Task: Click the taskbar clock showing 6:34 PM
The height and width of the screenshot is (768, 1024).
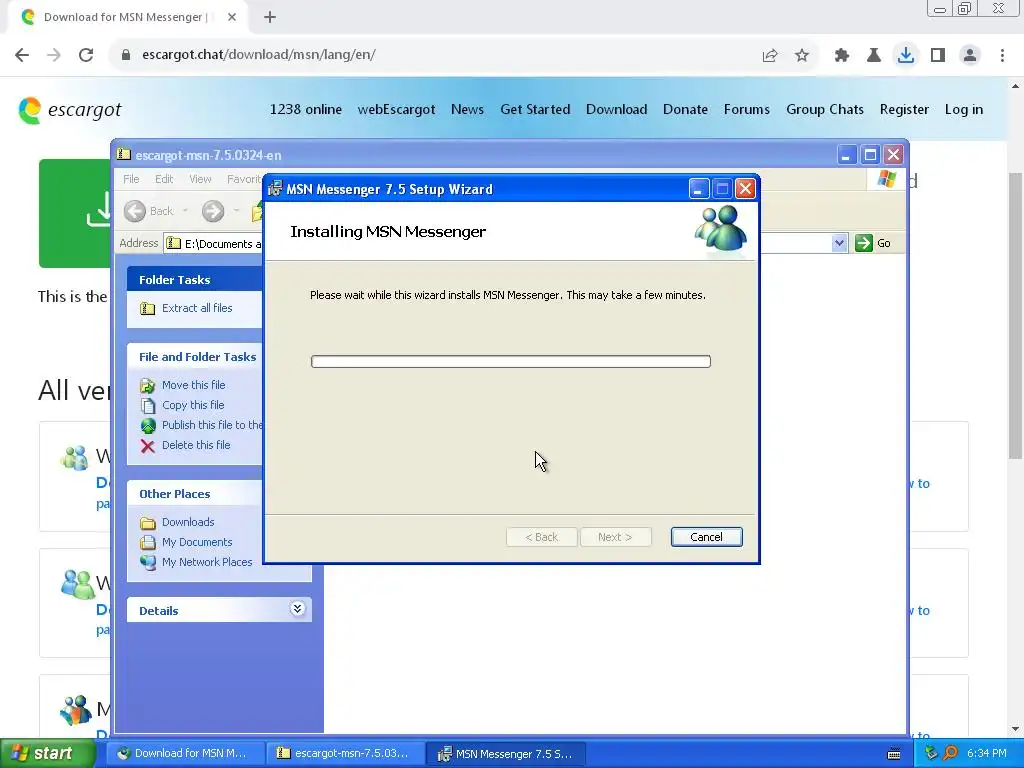Action: [987, 754]
